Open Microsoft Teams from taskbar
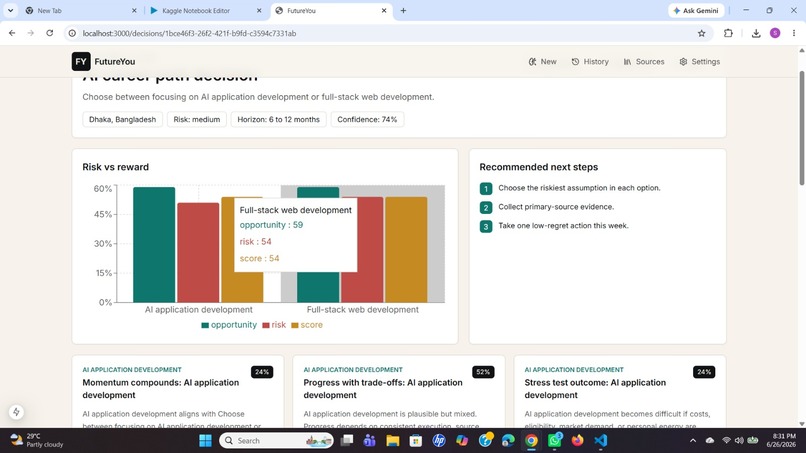The height and width of the screenshot is (453, 806). [x=369, y=441]
